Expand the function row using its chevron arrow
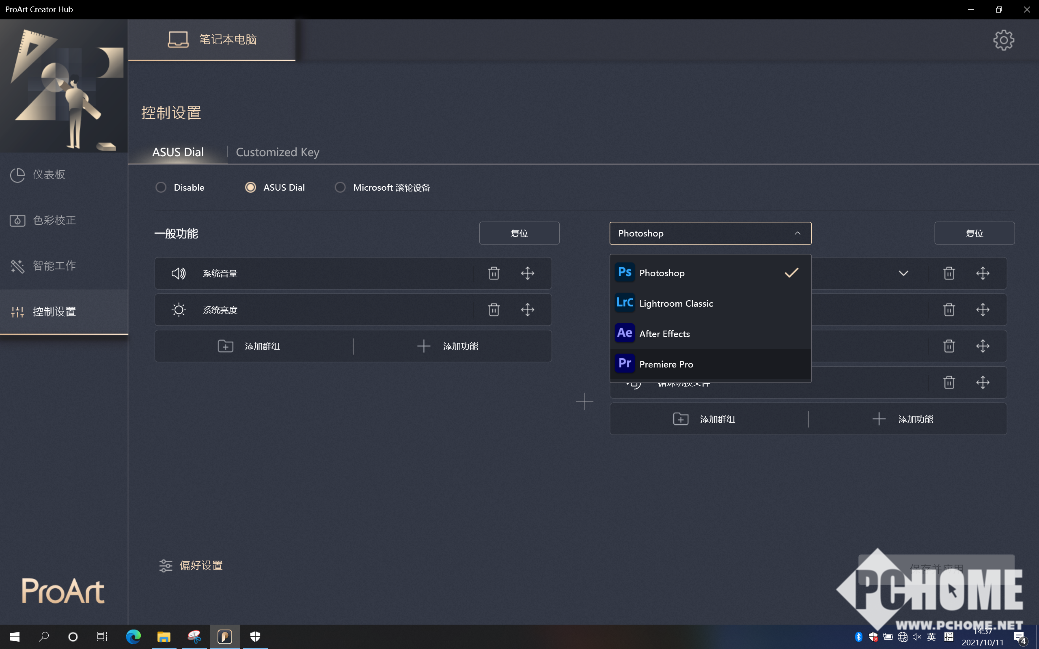Screen dimensions: 1039x649 (x=903, y=273)
